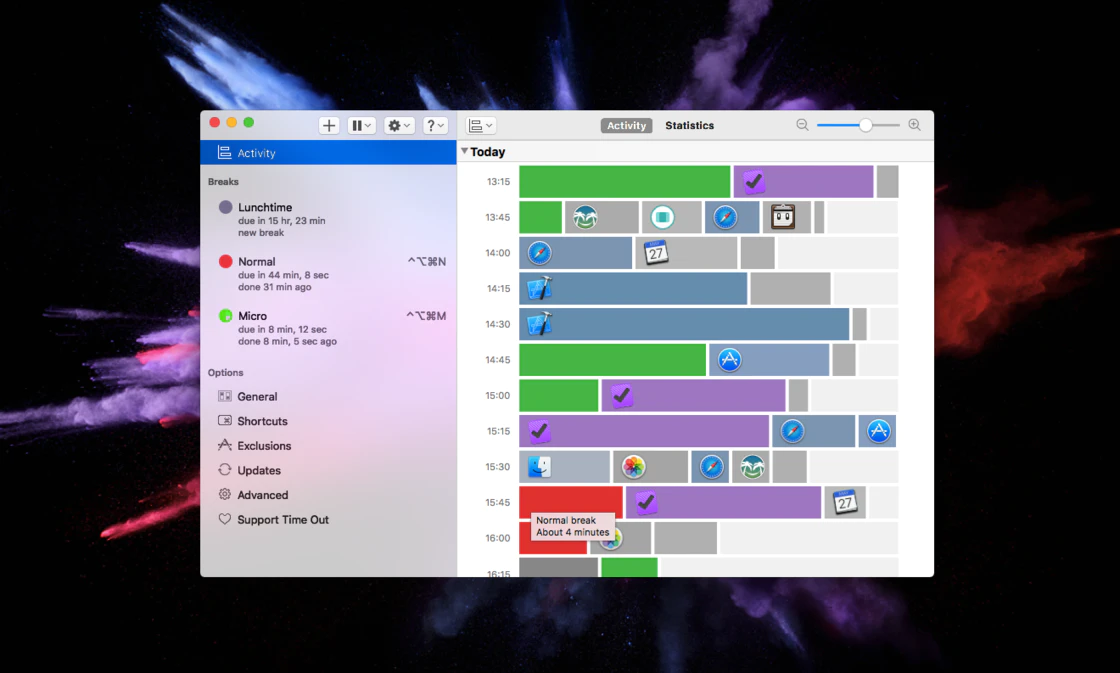Click the Exclusions icon in sidebar

click(225, 445)
